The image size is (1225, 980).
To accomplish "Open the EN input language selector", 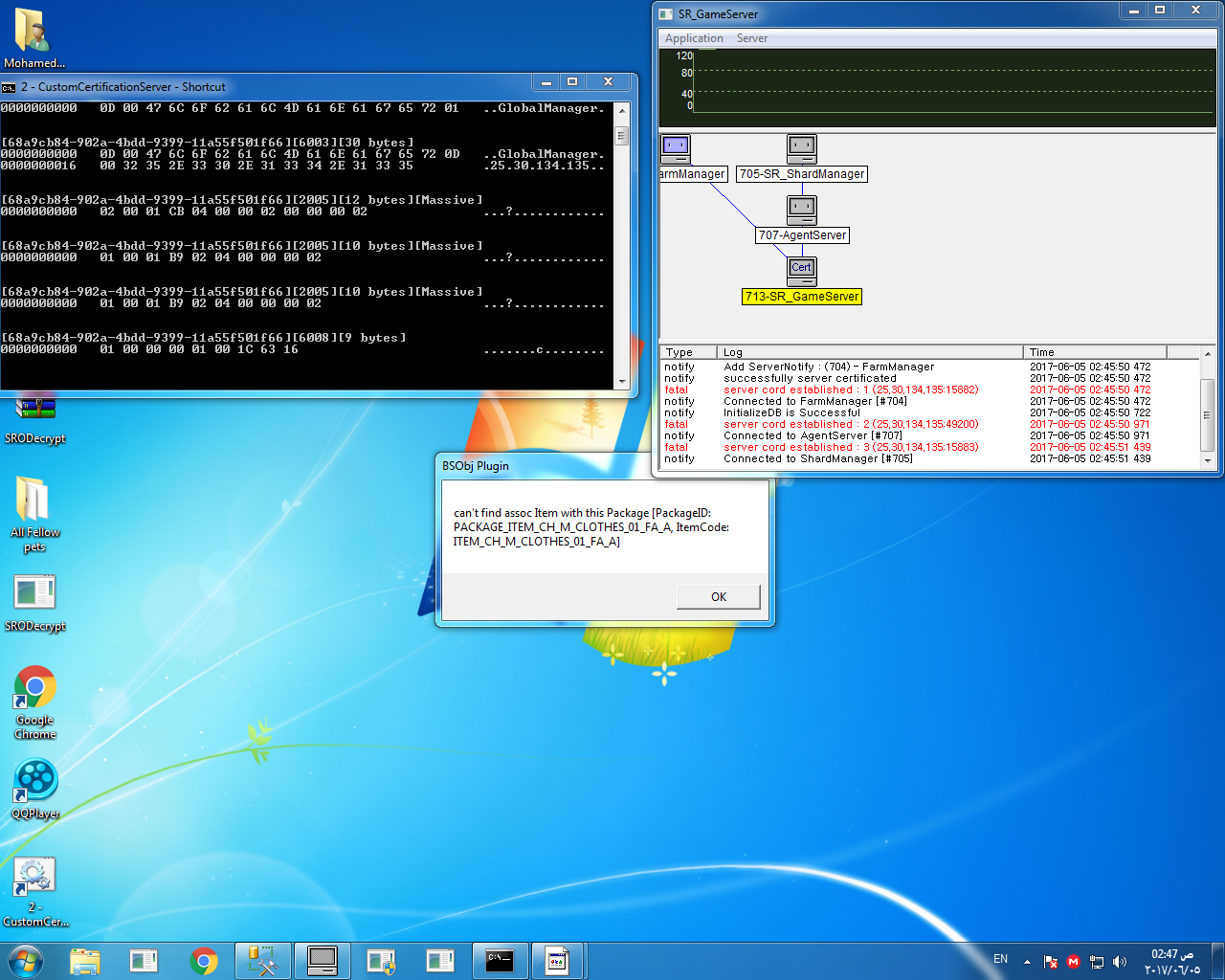I will (1000, 959).
